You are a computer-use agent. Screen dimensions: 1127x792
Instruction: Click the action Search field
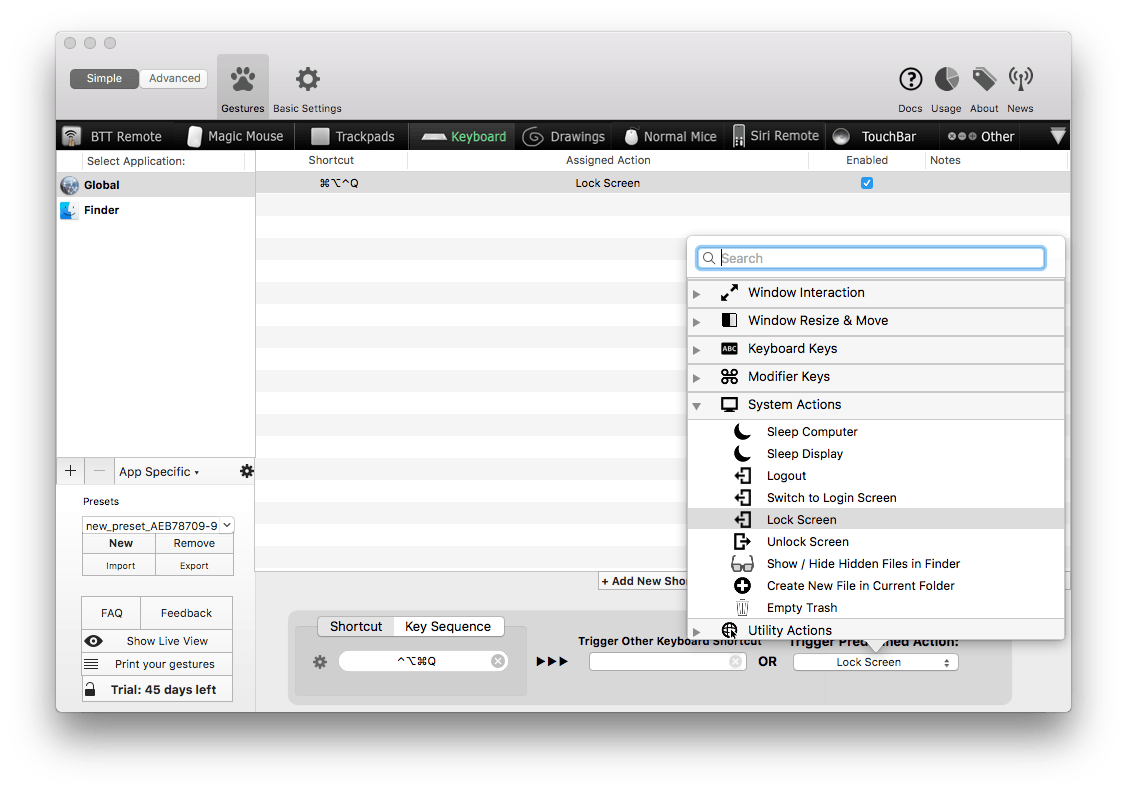[870, 258]
